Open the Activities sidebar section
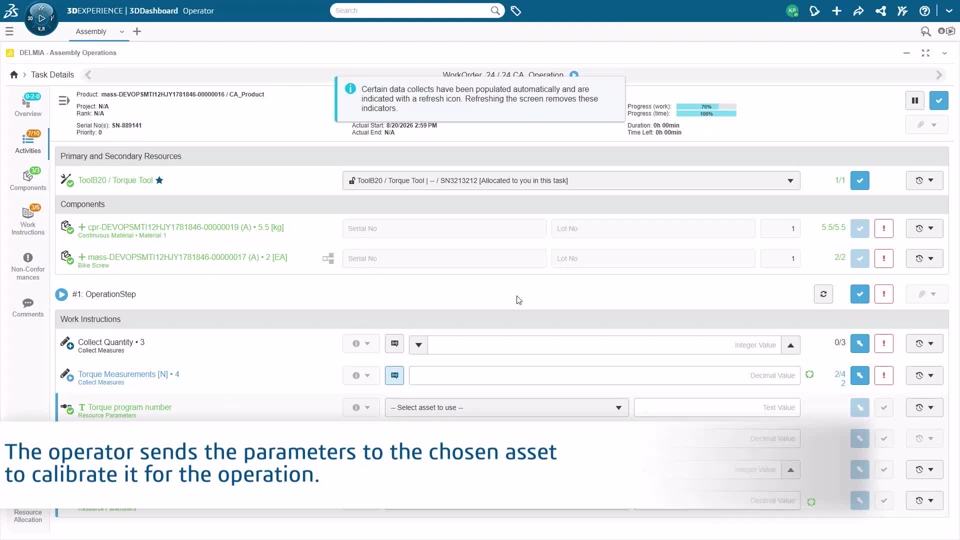This screenshot has width=960, height=540. coord(28,142)
